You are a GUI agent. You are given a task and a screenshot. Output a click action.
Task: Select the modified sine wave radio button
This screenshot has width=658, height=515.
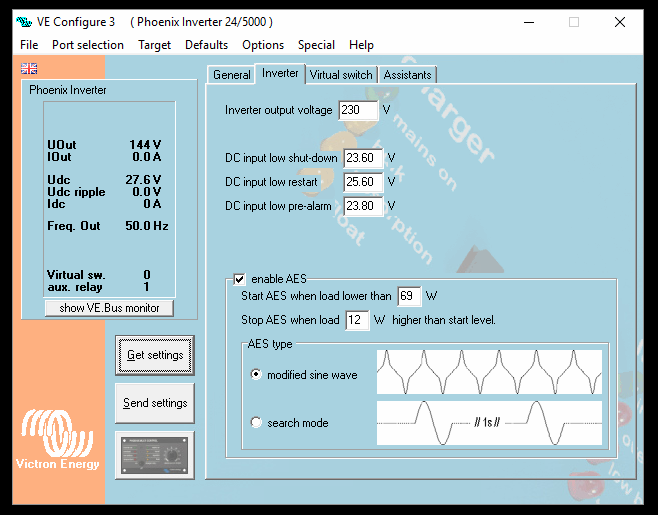(256, 375)
